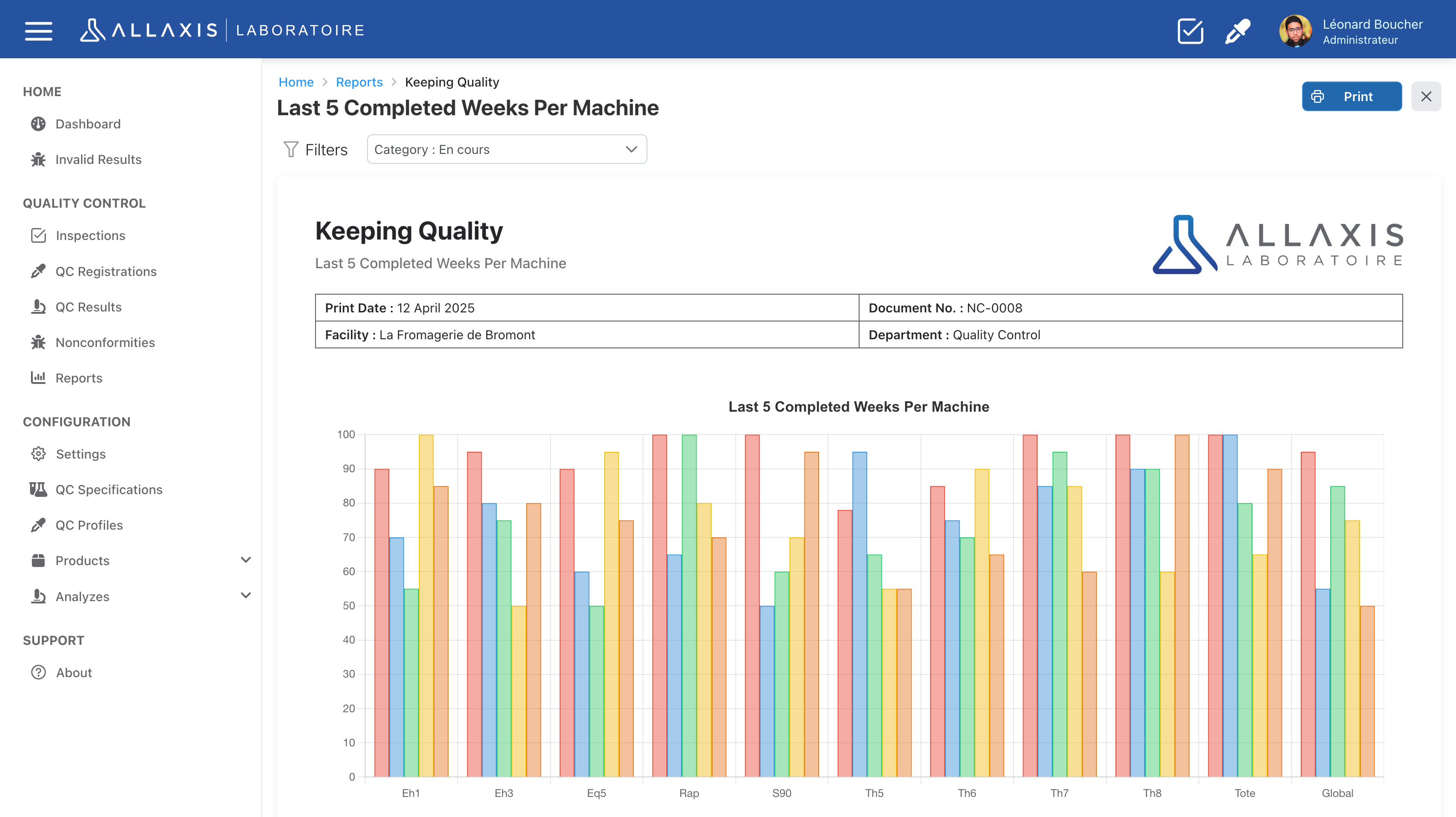Screen dimensions: 1456x817
Task: Open Nonconformities in the sidebar
Action: [x=105, y=342]
